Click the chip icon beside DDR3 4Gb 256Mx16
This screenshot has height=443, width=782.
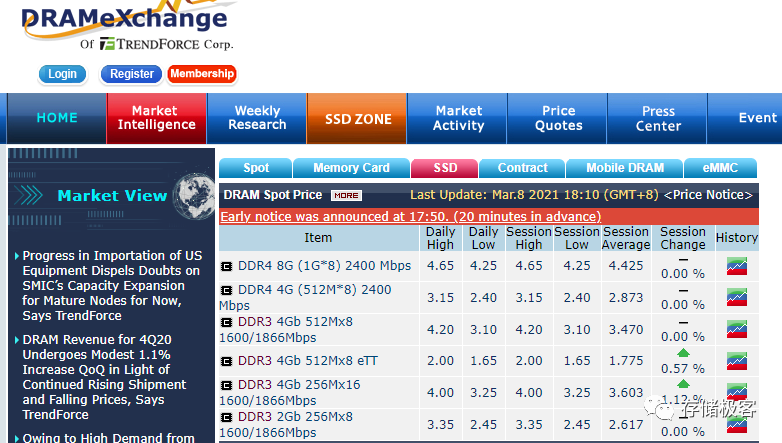click(x=226, y=385)
